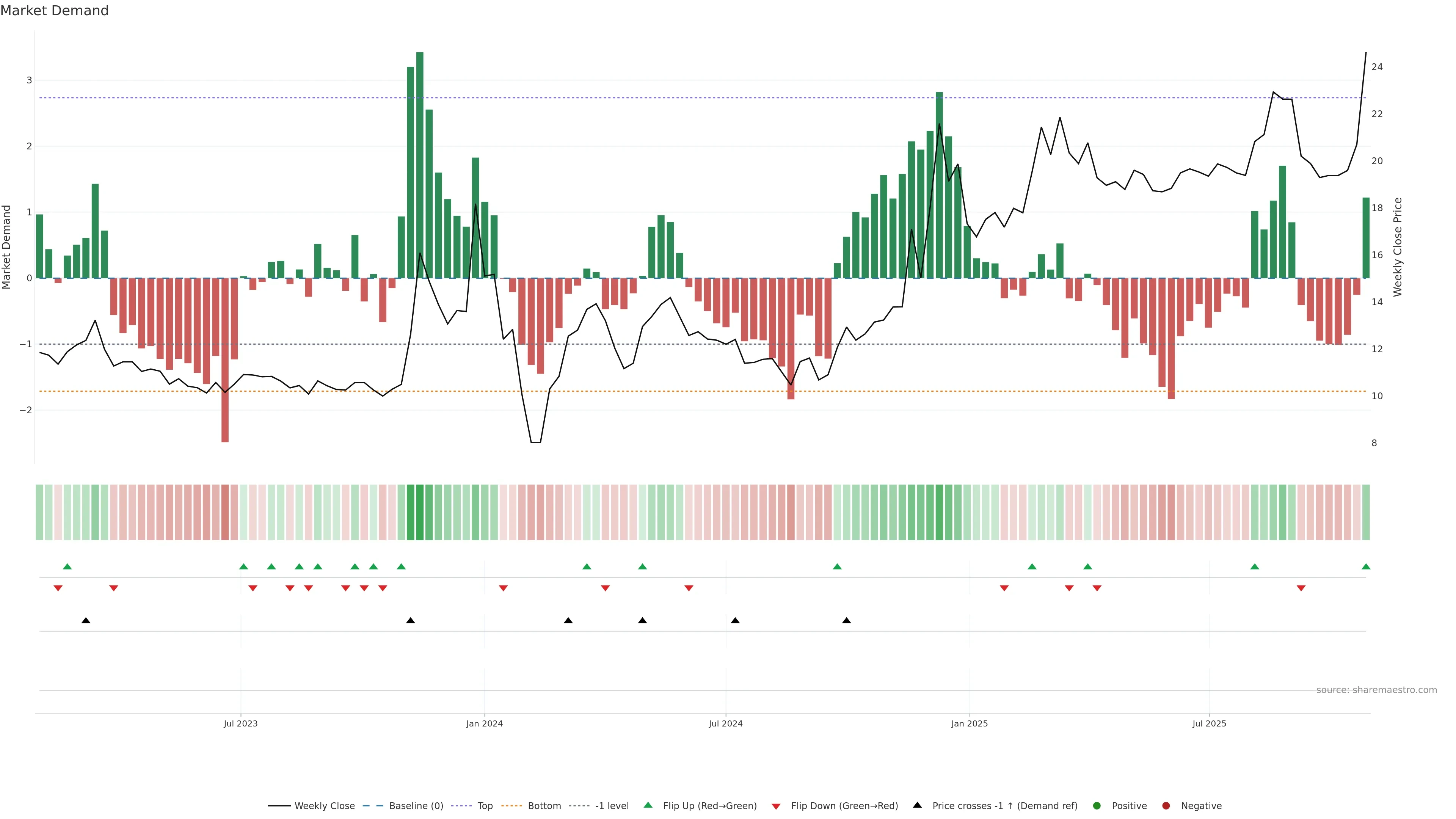Click Flip Down red triangle legend icon
1456x819 pixels.
click(x=776, y=806)
